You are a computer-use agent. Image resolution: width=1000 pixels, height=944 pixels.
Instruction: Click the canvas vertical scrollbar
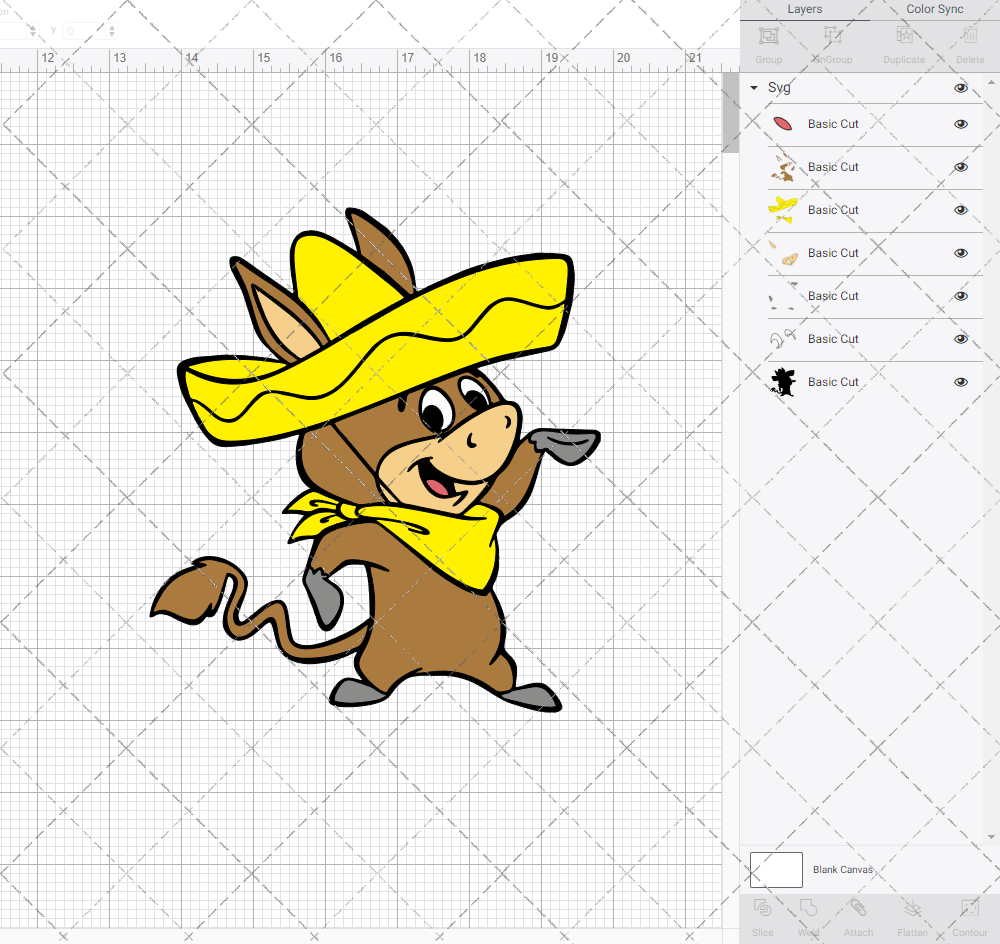click(x=730, y=112)
